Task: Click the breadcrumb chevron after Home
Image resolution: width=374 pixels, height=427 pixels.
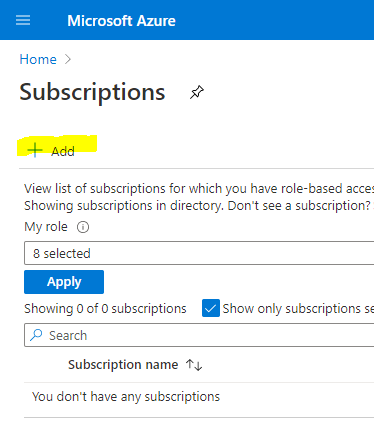Action: click(68, 59)
